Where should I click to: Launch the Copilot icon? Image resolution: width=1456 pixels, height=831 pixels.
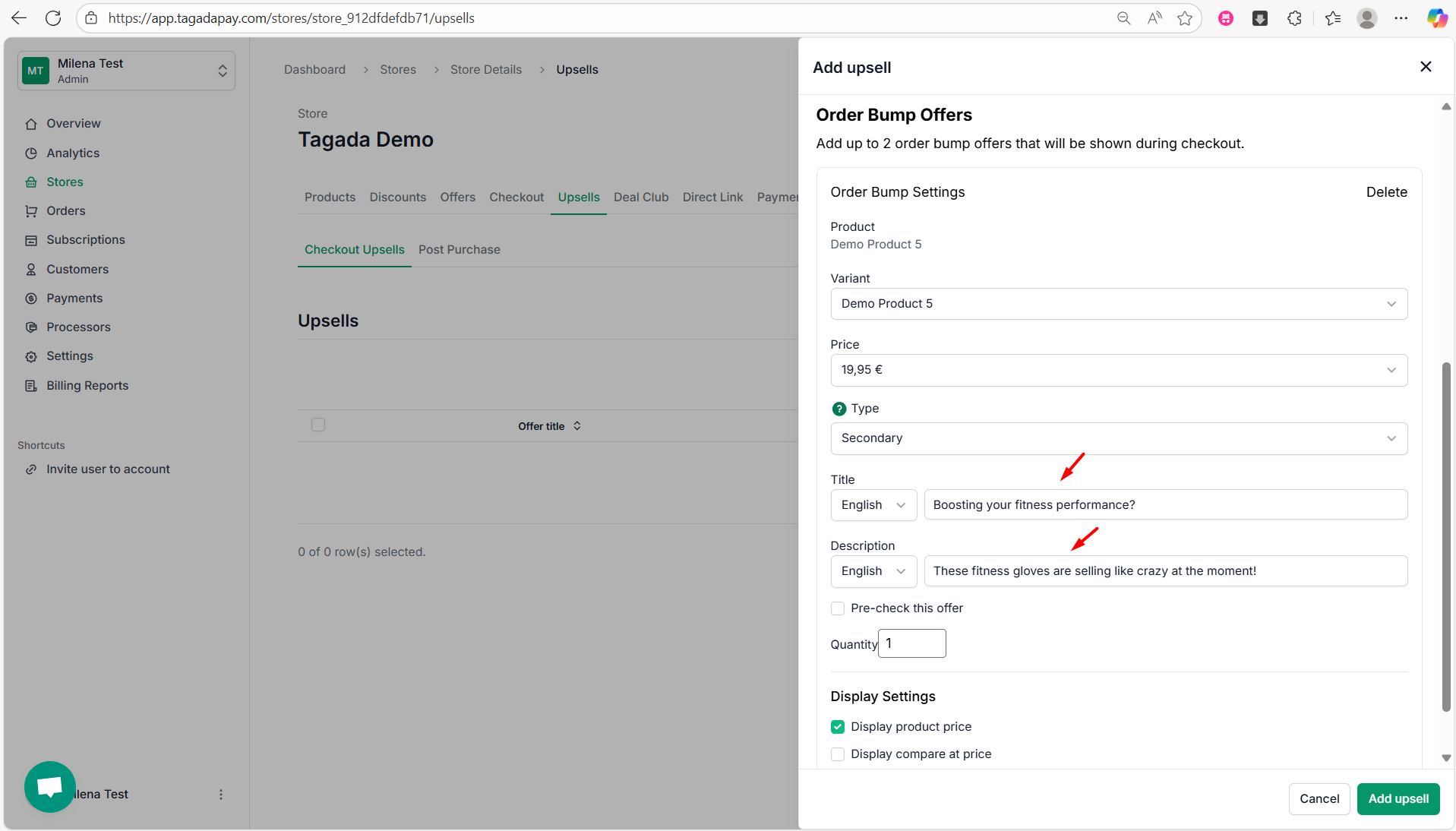click(x=1436, y=18)
